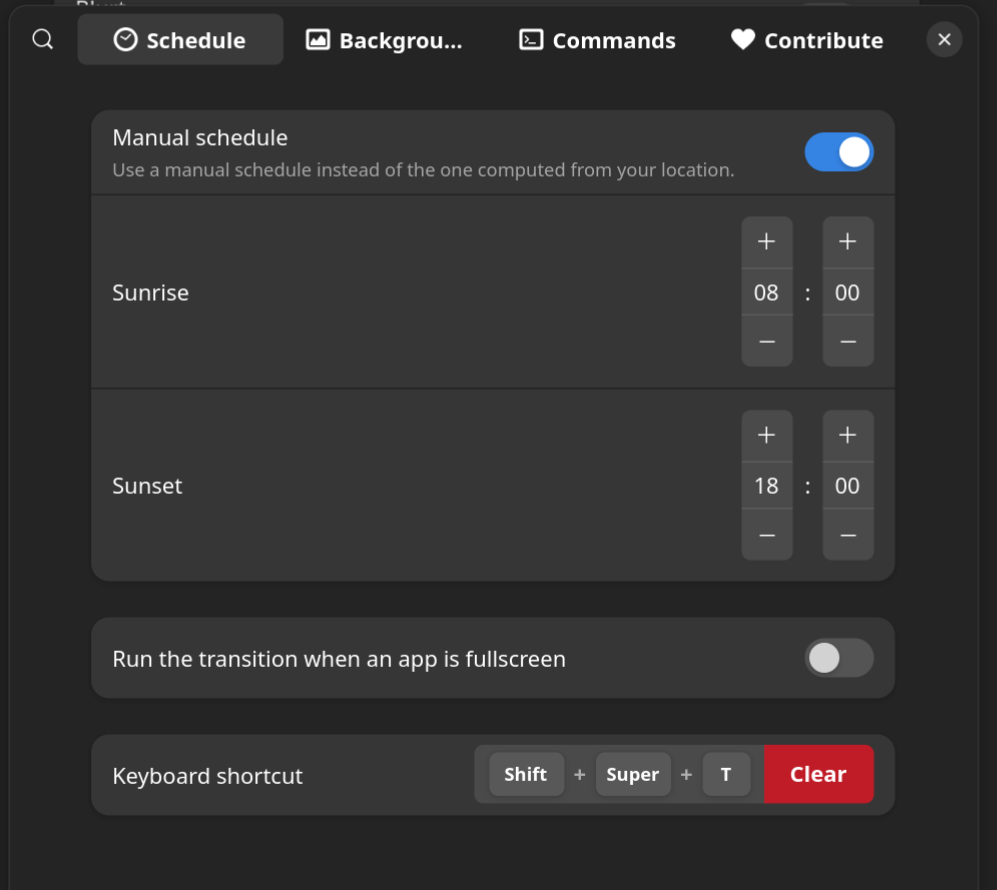Click the terminal icon on the Commands tab
The image size is (997, 890).
(530, 40)
